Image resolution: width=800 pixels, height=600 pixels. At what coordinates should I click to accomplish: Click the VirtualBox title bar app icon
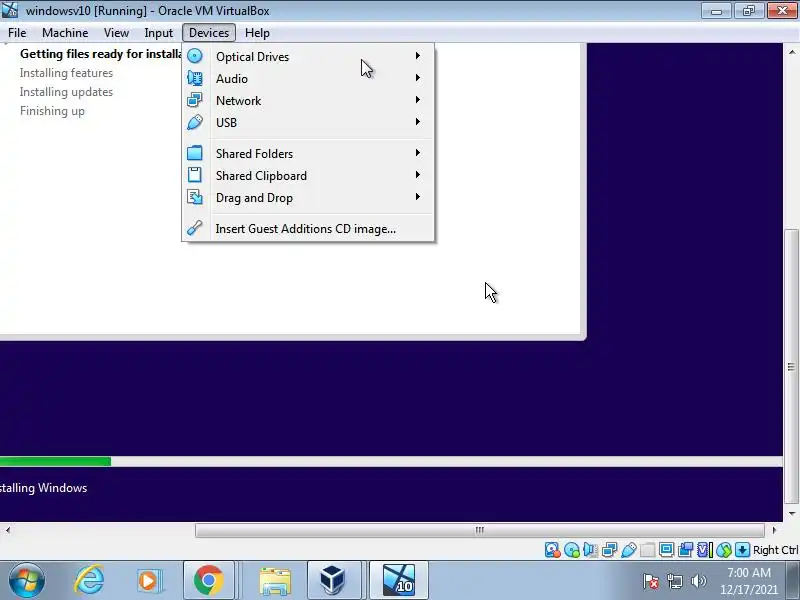tap(10, 10)
